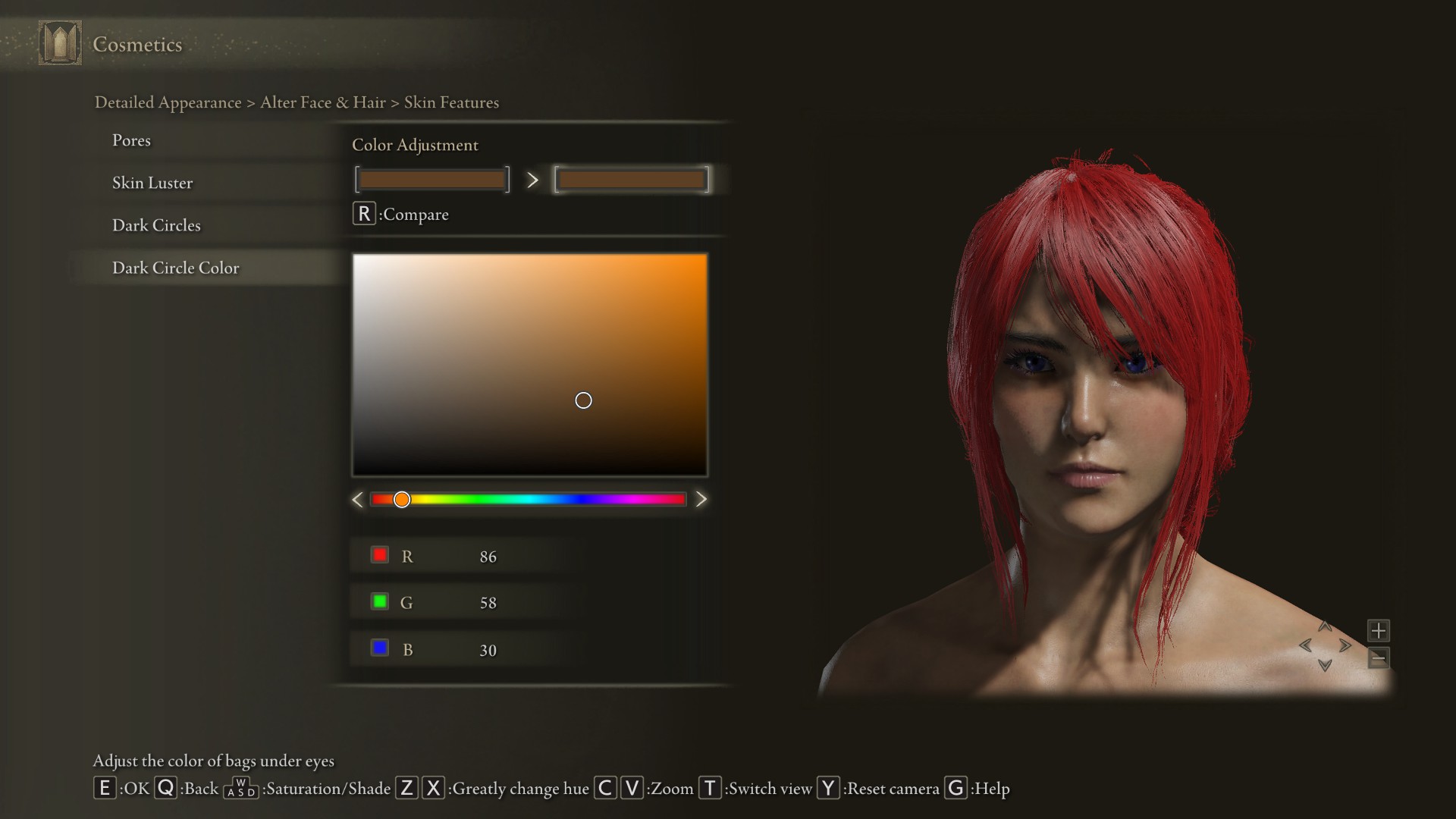Click the Q Back button
This screenshot has height=819, width=1456.
pyautogui.click(x=165, y=788)
